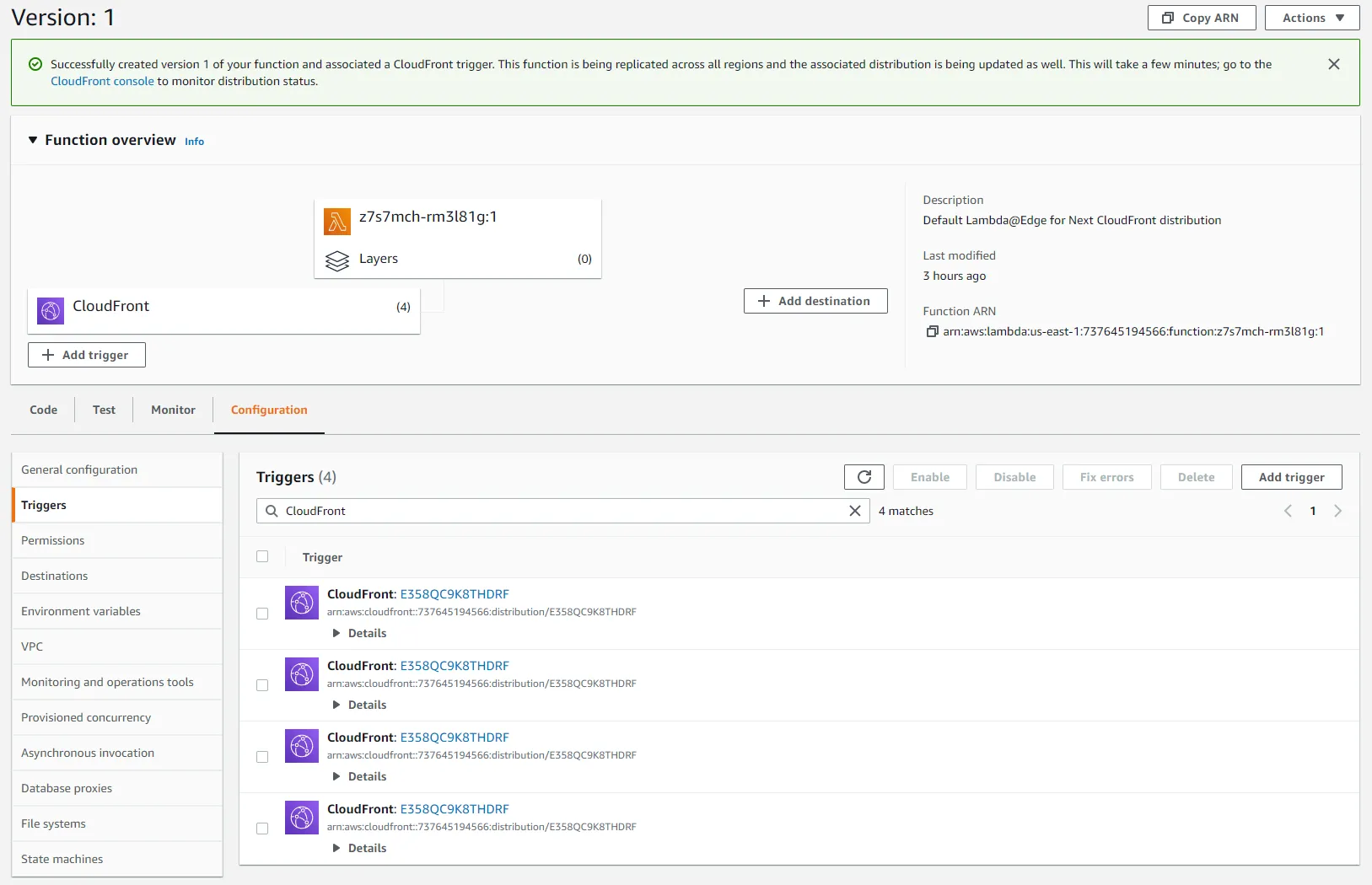
Task: Go to previous page of triggers
Action: (1288, 511)
